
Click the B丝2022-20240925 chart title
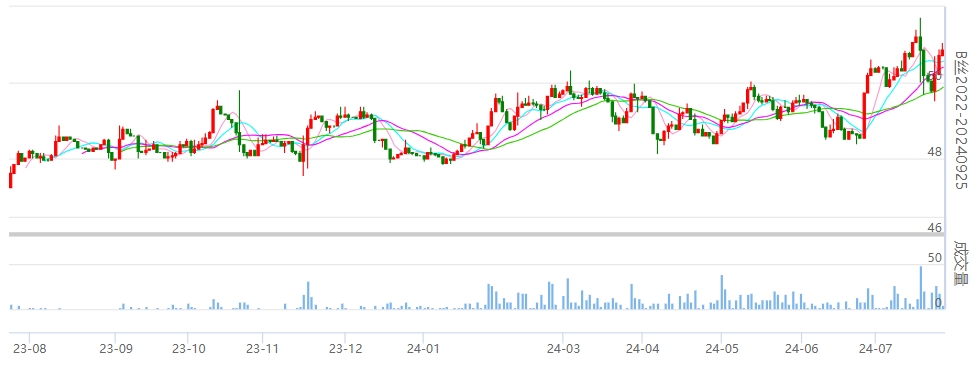(962, 120)
